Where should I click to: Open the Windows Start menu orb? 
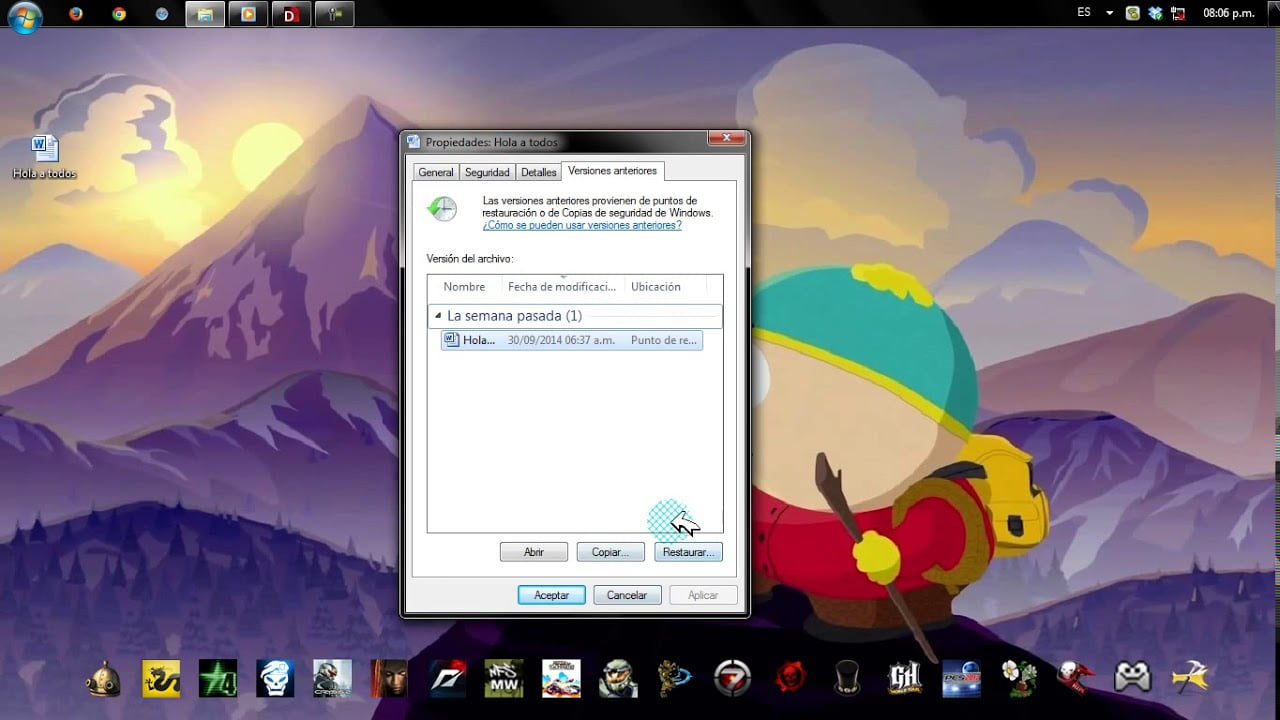(x=24, y=16)
